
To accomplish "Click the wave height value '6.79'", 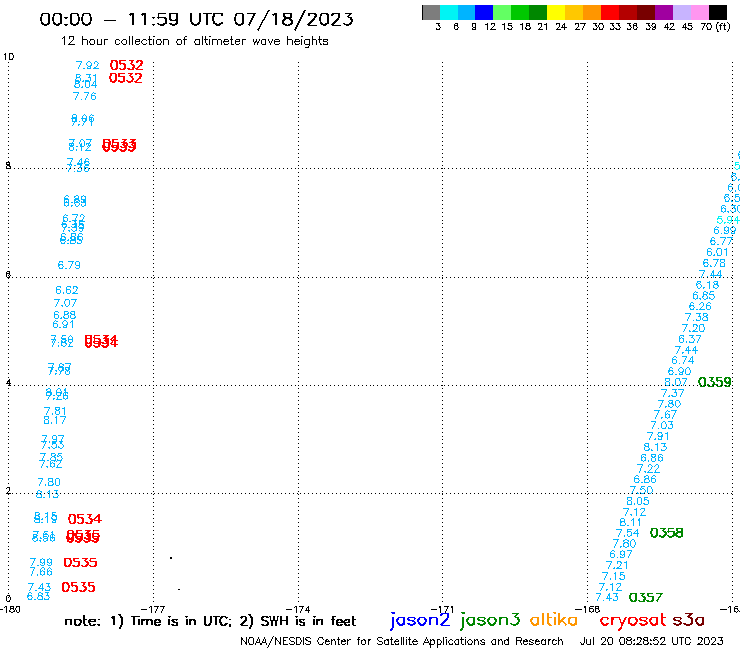I will tap(69, 265).
